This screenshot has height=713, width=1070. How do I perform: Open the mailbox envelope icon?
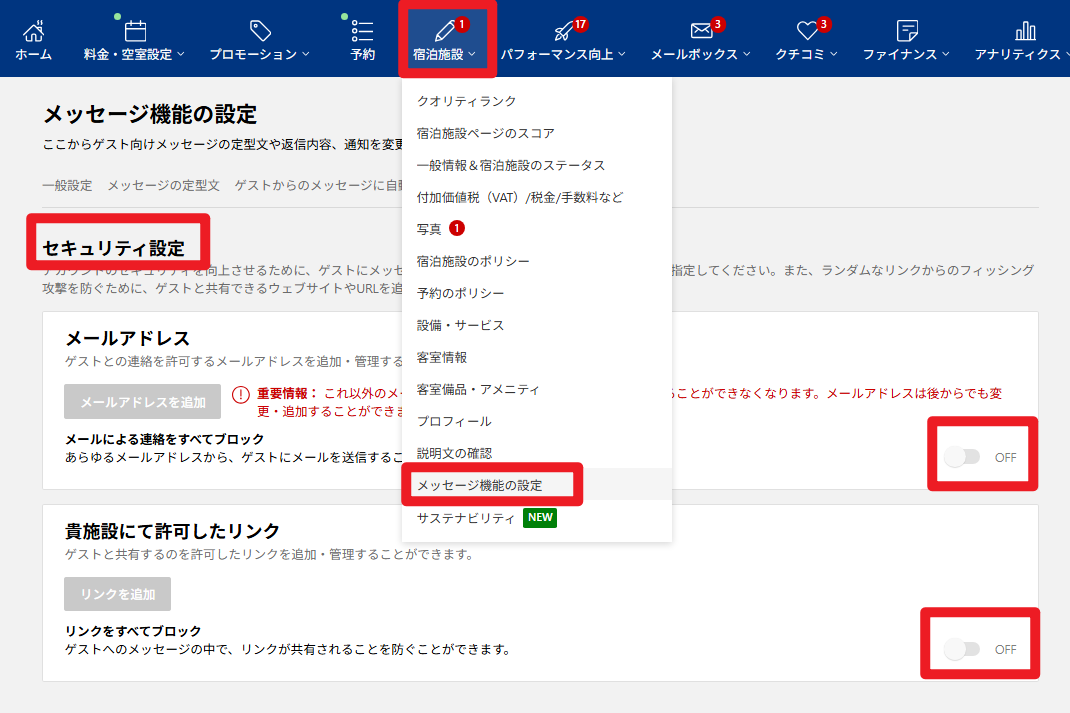(x=701, y=31)
